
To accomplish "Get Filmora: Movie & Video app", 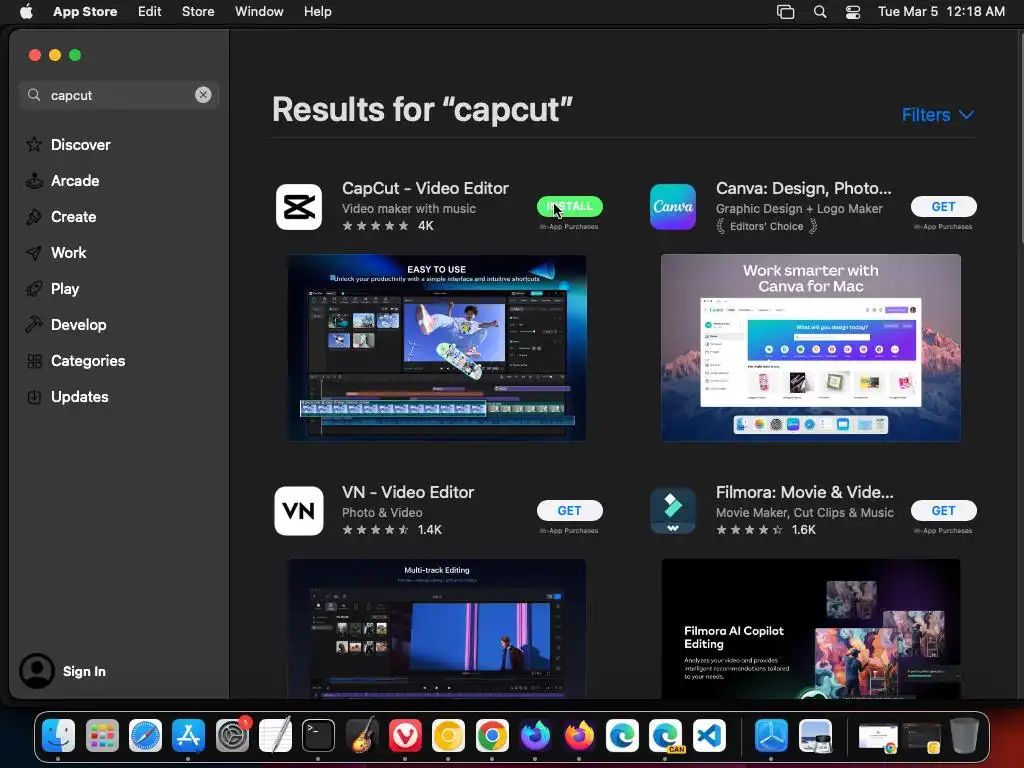I will (x=943, y=511).
